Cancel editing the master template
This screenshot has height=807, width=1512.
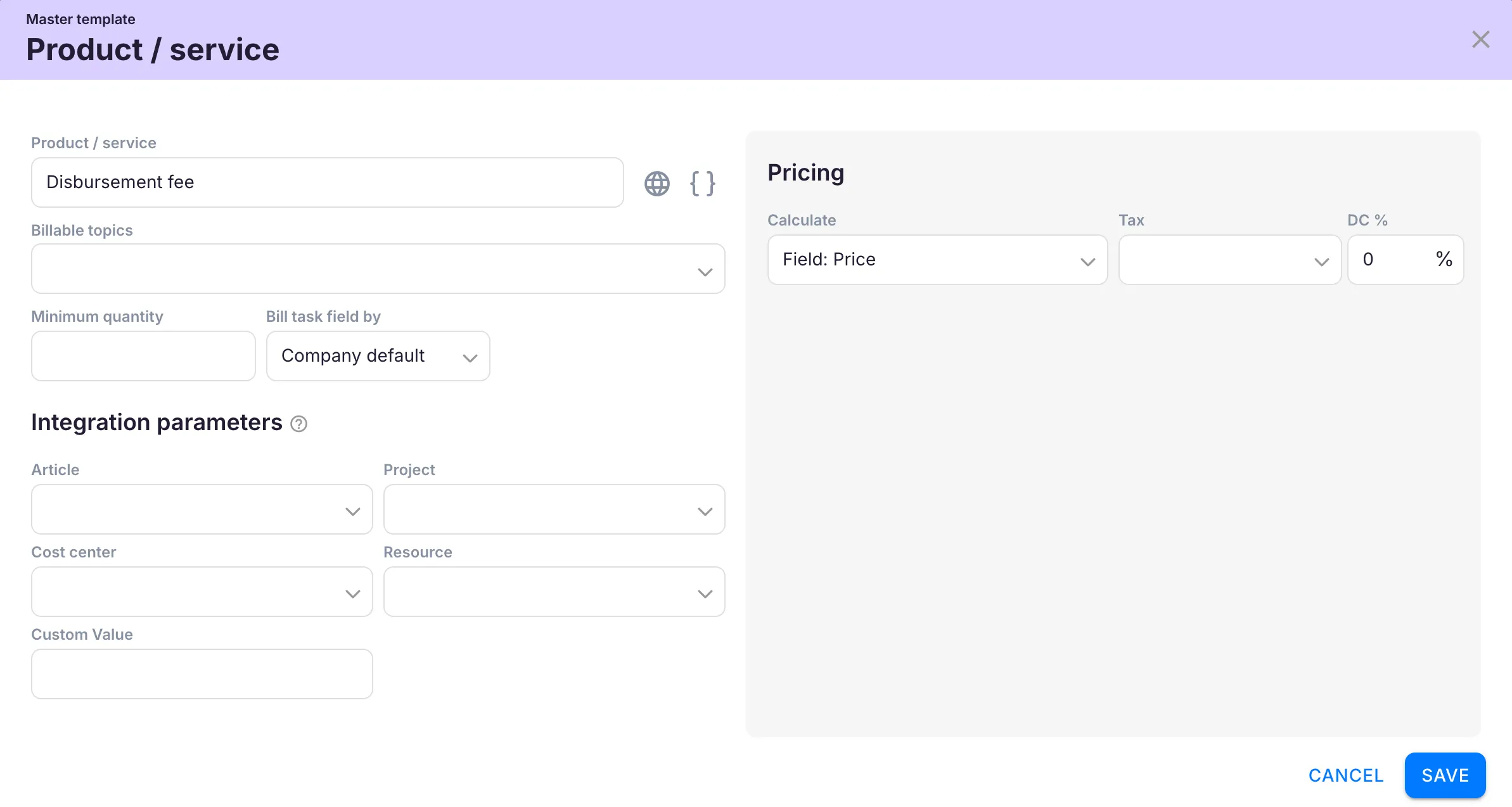(1345, 775)
